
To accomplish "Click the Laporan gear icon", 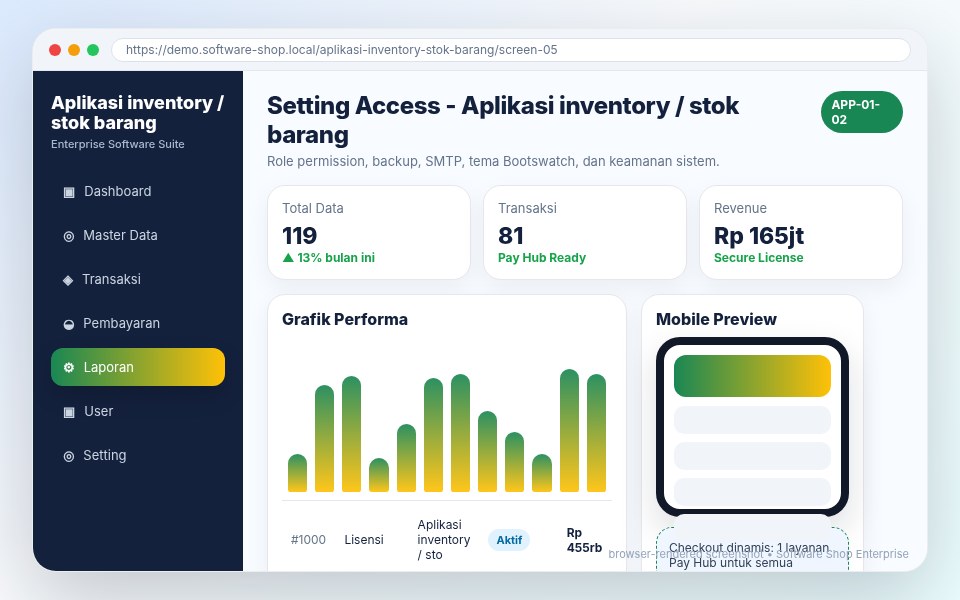I will coord(69,367).
